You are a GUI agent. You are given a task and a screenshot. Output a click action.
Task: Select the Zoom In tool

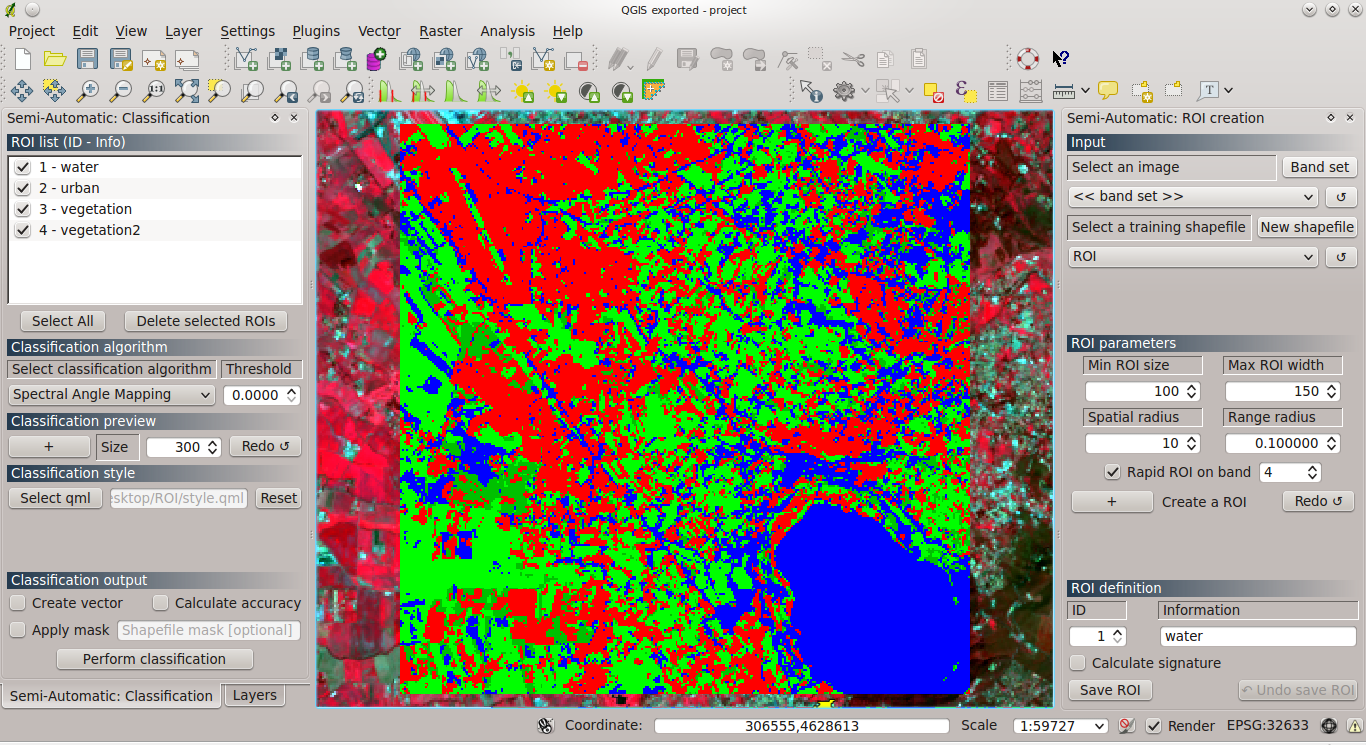pos(88,91)
